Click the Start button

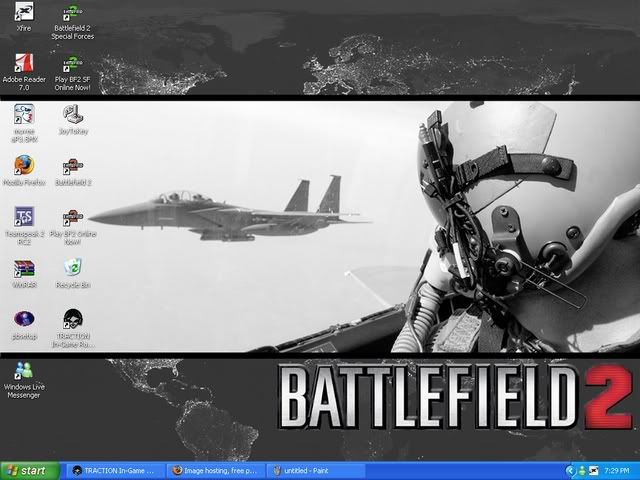click(30, 471)
